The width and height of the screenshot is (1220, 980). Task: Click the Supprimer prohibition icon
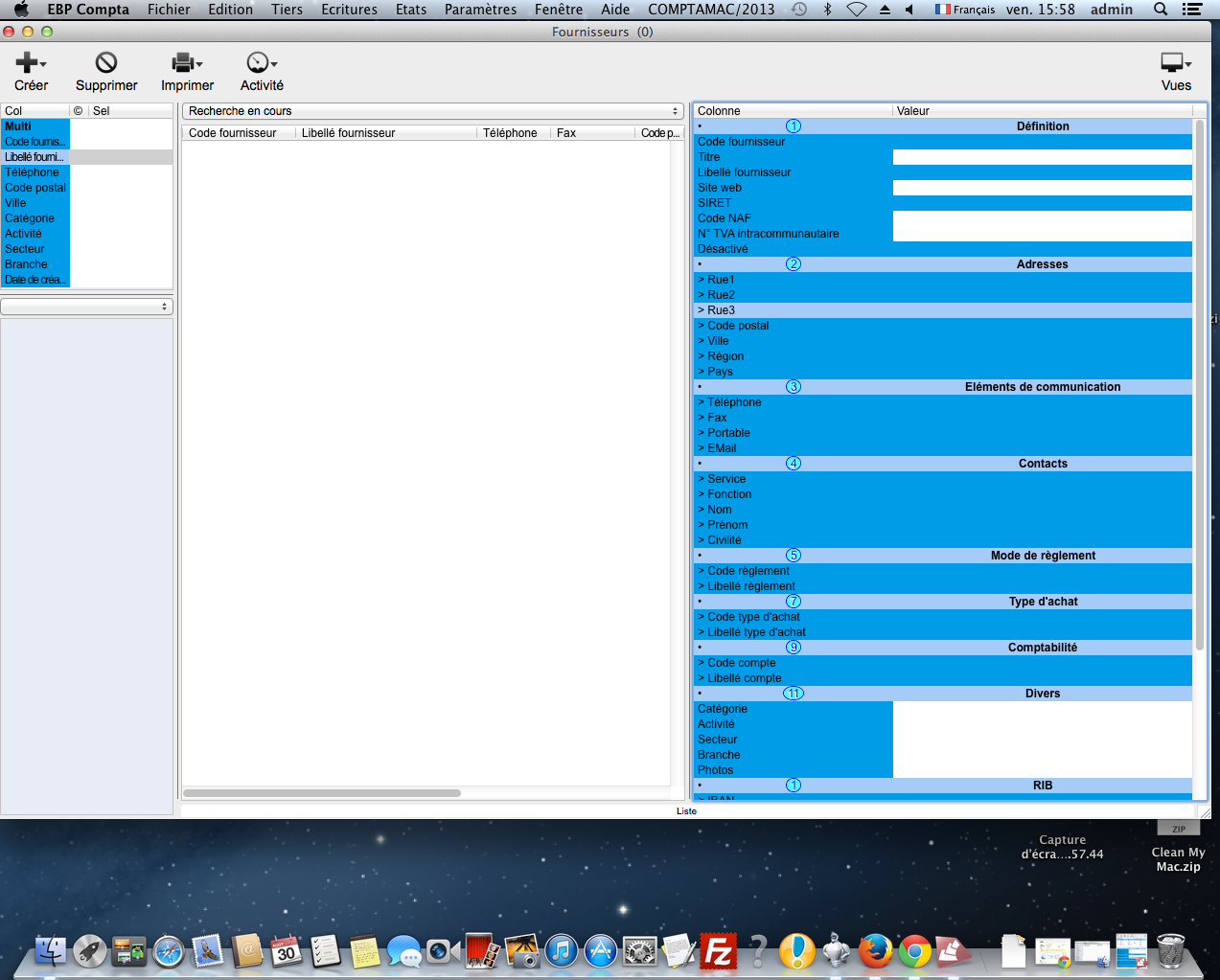click(x=106, y=63)
